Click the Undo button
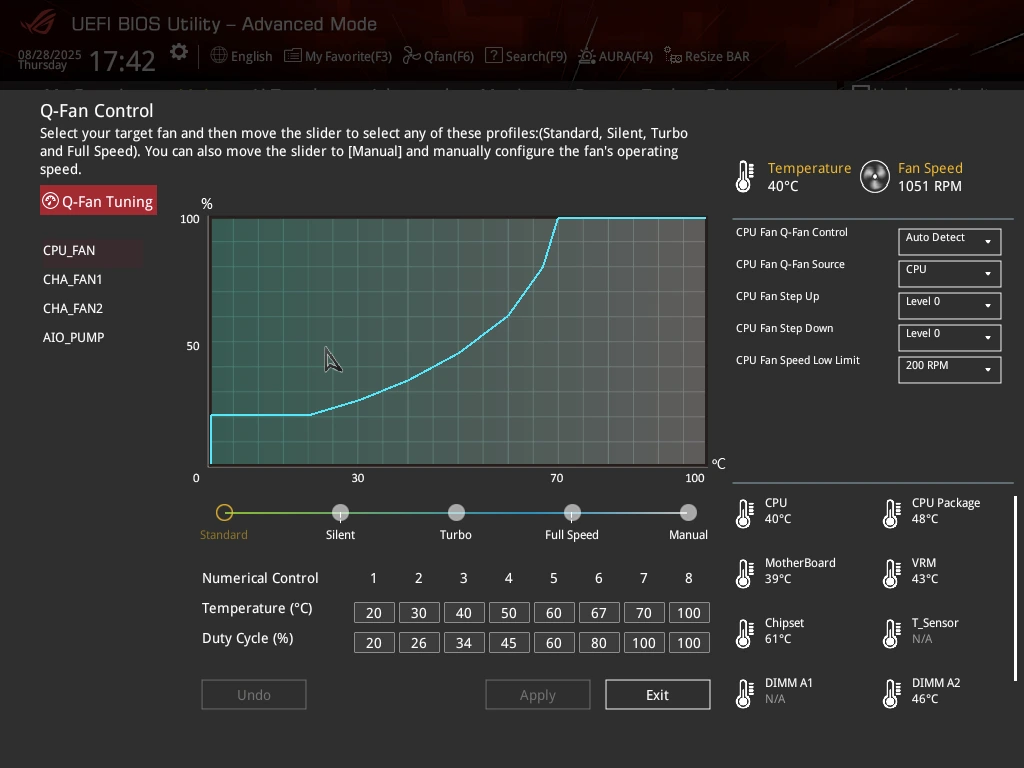 click(x=253, y=695)
